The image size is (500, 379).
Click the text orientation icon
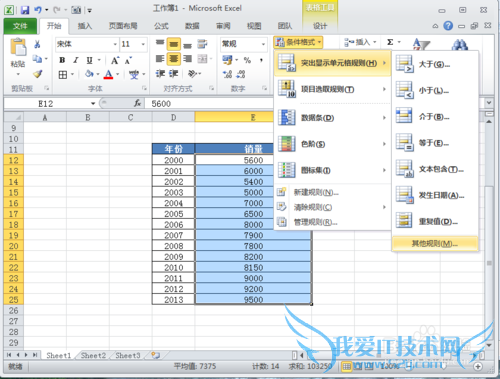(x=192, y=74)
